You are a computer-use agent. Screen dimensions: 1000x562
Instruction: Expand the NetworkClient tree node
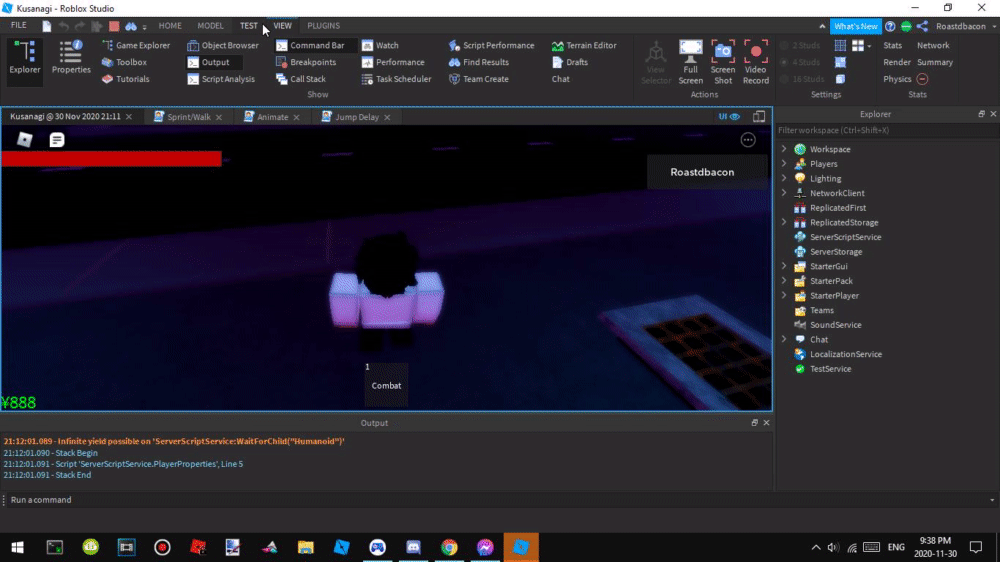coord(784,193)
